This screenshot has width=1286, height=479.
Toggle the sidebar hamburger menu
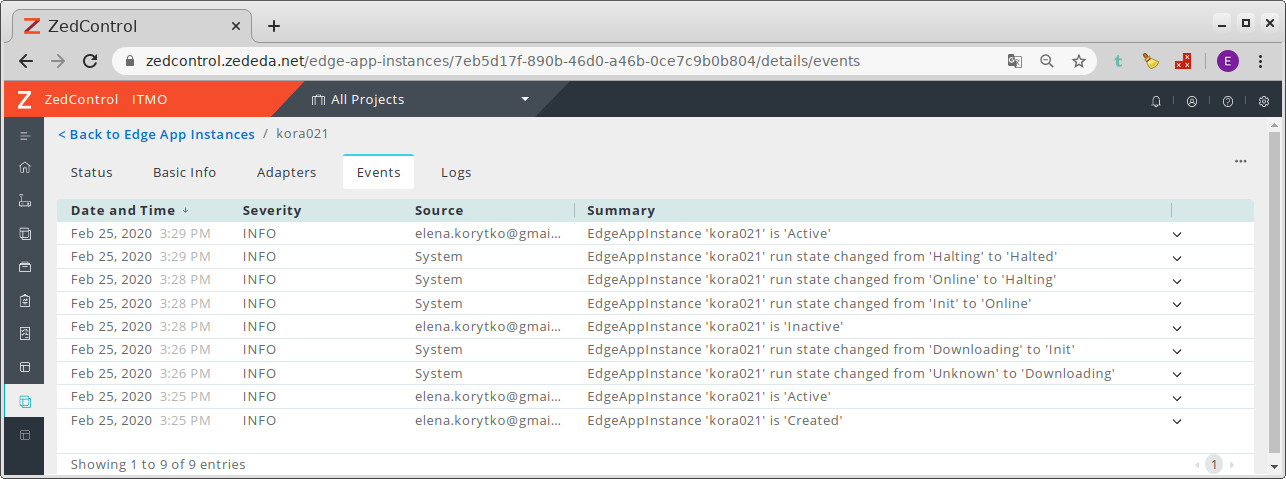coord(25,135)
